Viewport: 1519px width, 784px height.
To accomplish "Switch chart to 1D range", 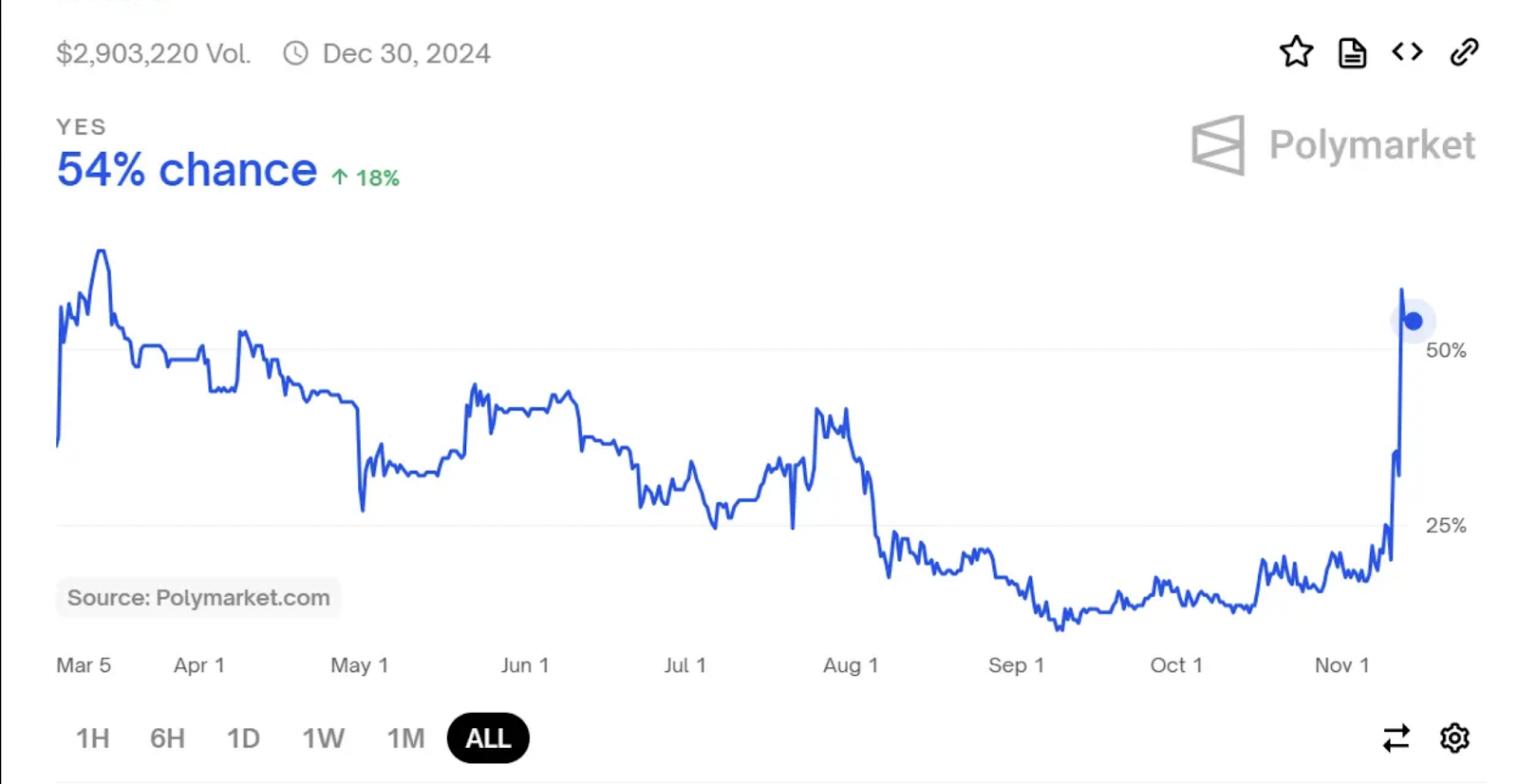I will click(x=243, y=738).
